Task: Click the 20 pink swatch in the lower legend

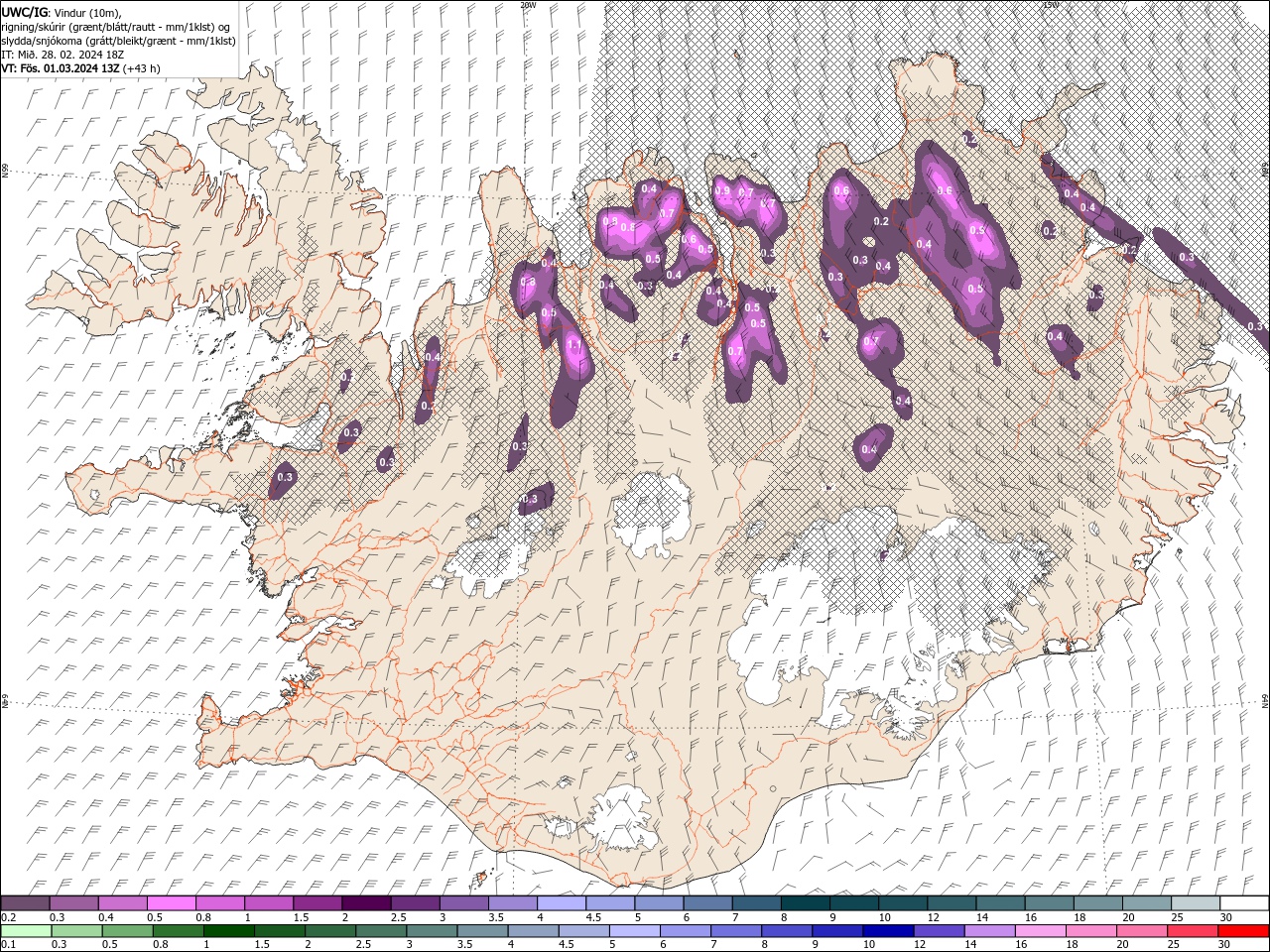Action: pos(1141,931)
